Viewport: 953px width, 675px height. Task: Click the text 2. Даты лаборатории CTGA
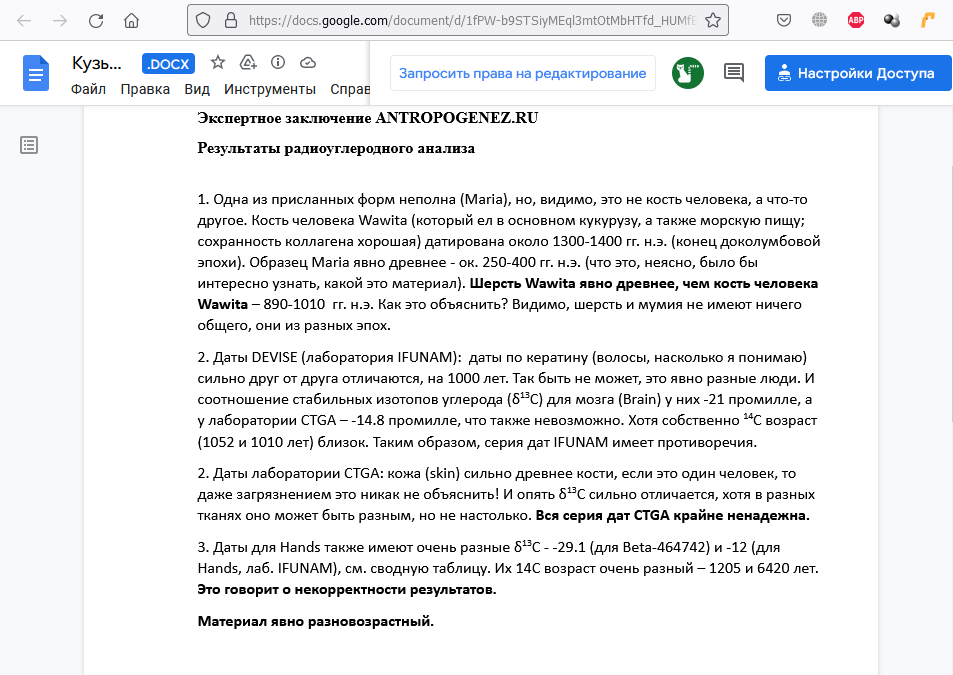click(x=290, y=473)
